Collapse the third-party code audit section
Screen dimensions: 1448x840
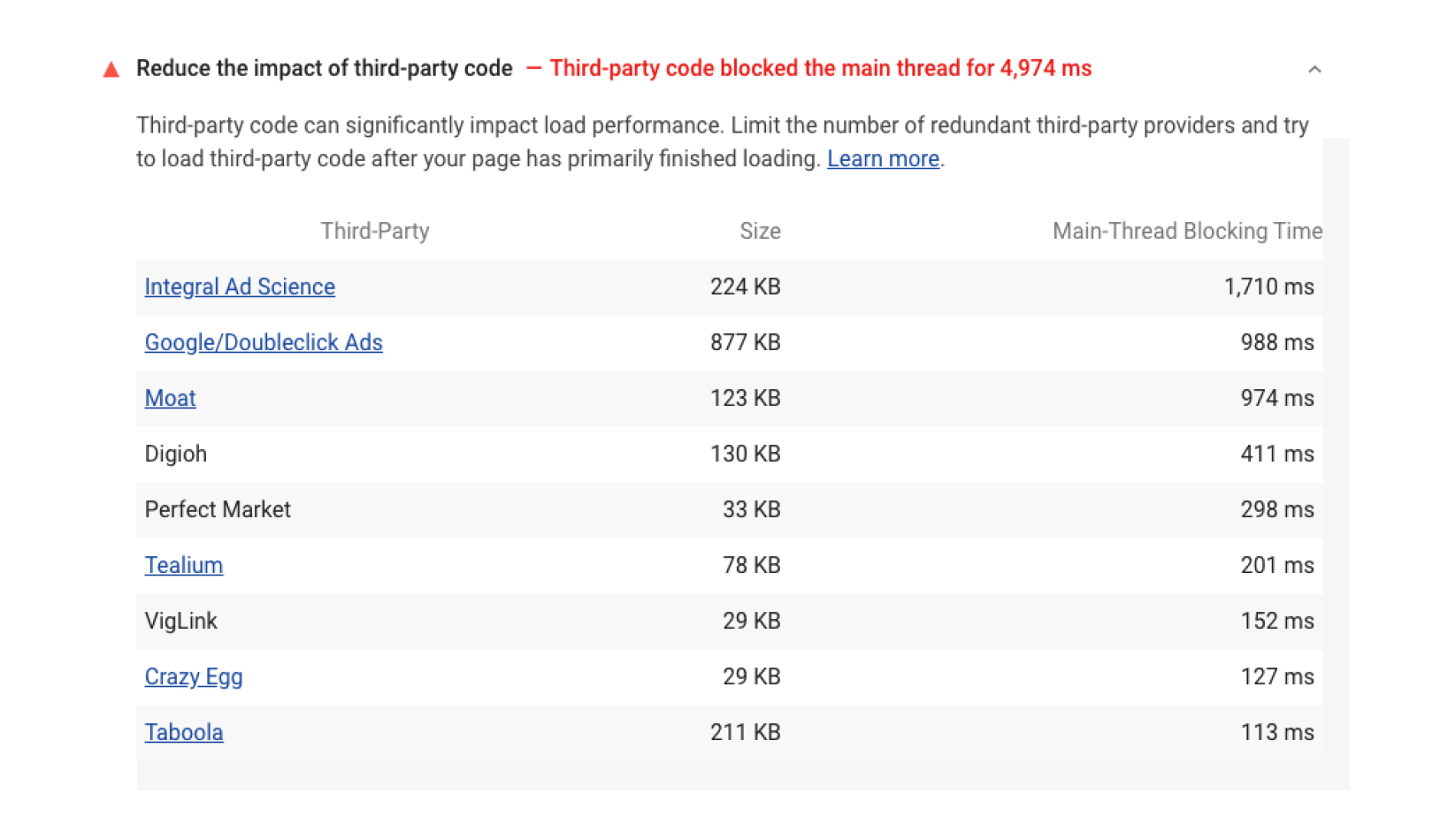(1314, 68)
